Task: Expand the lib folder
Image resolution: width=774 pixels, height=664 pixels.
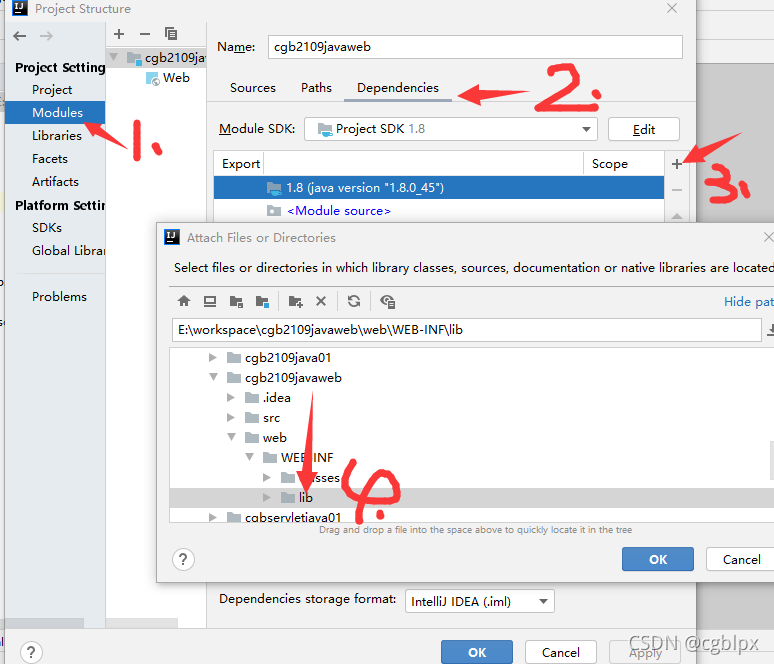Action: point(267,498)
